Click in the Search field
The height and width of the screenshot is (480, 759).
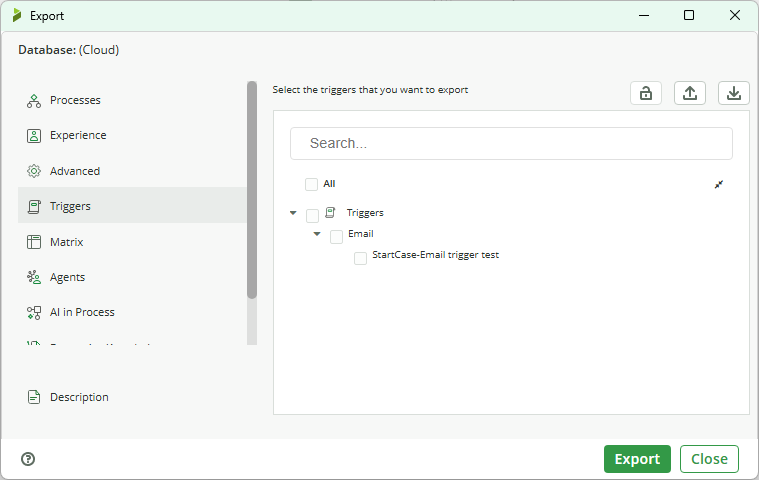511,143
